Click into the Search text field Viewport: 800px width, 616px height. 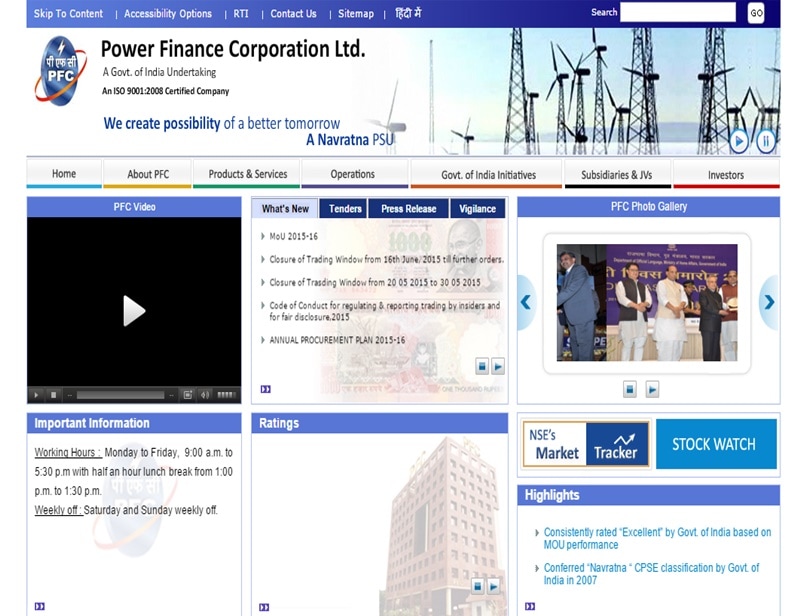(x=677, y=13)
